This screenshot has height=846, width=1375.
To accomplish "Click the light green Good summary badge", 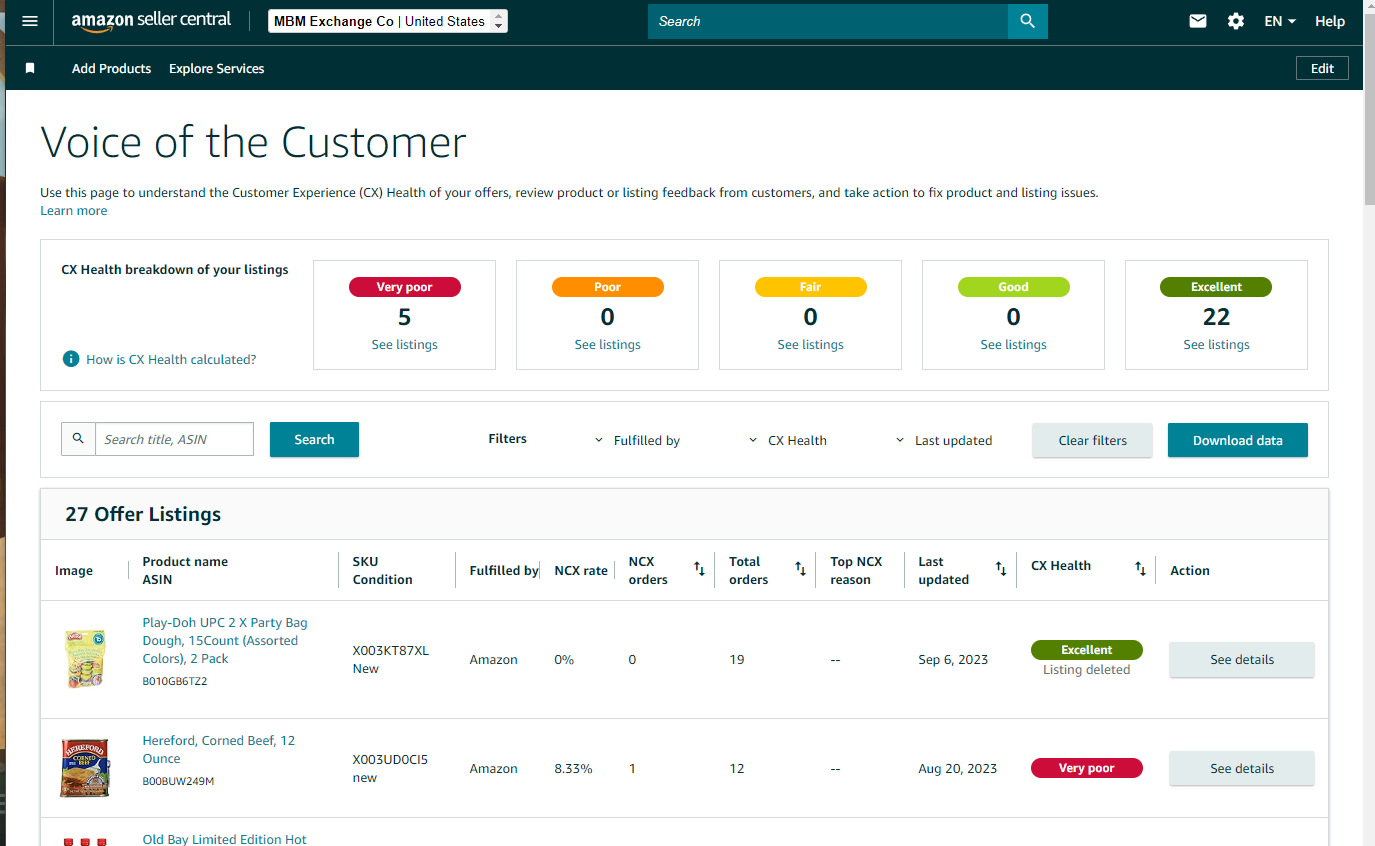I will (1013, 287).
